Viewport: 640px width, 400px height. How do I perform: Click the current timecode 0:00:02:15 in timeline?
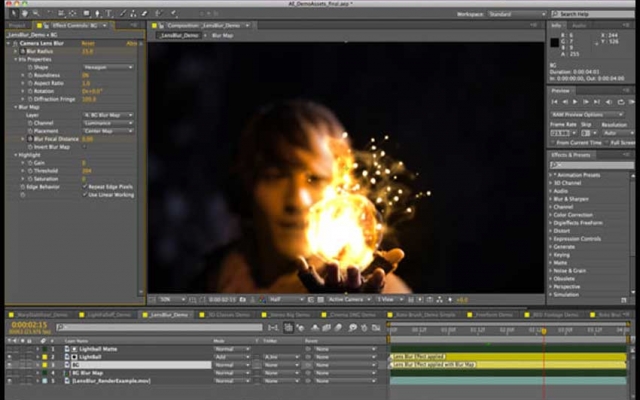click(x=29, y=325)
